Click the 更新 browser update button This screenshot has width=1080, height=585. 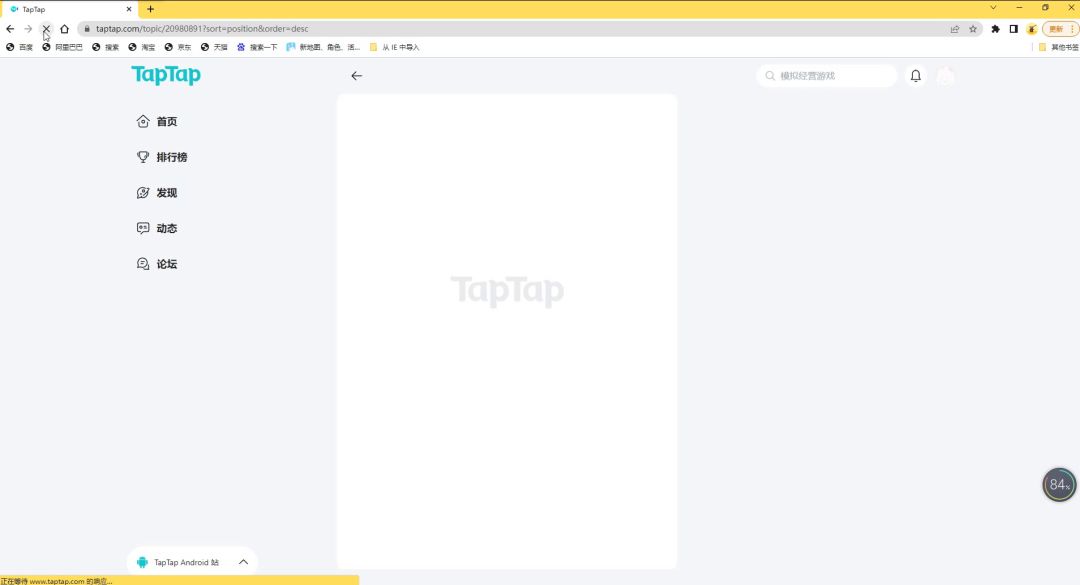pyautogui.click(x=1055, y=29)
